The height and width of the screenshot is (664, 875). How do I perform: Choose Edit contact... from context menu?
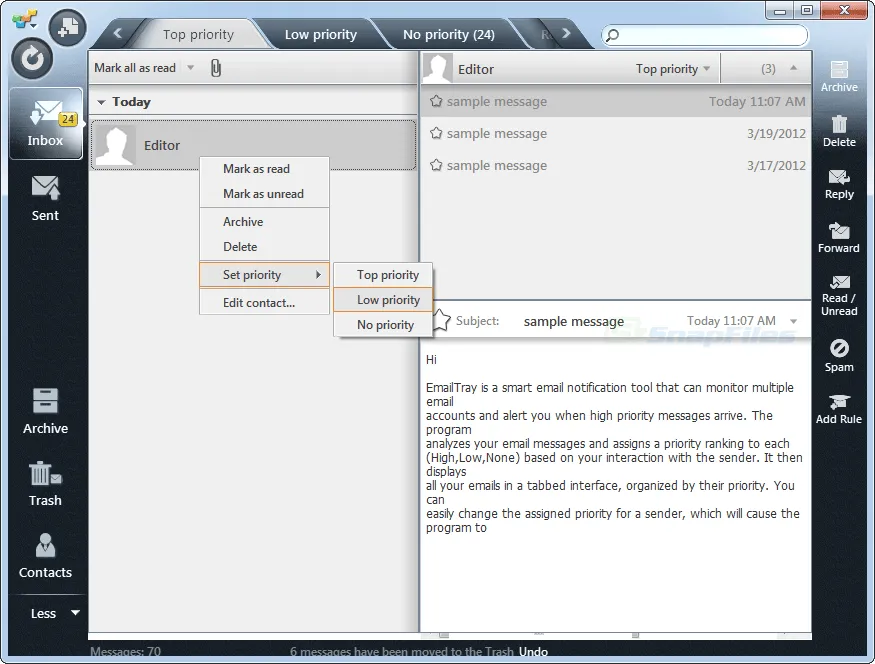click(265, 302)
